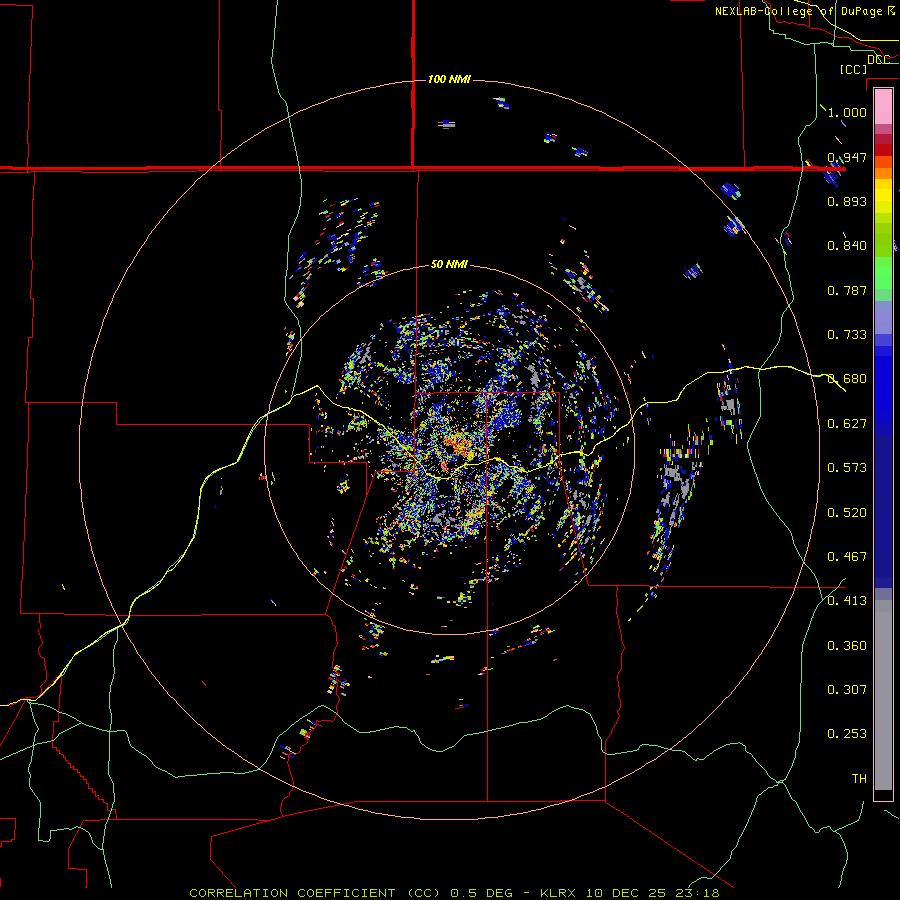Click the 50 NMI range ring label

pyautogui.click(x=449, y=264)
